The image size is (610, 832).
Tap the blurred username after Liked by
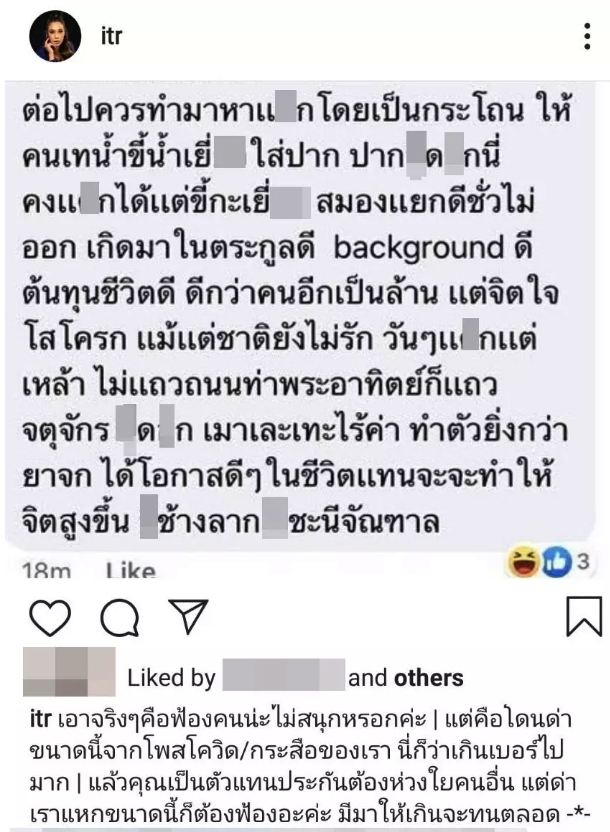(284, 675)
